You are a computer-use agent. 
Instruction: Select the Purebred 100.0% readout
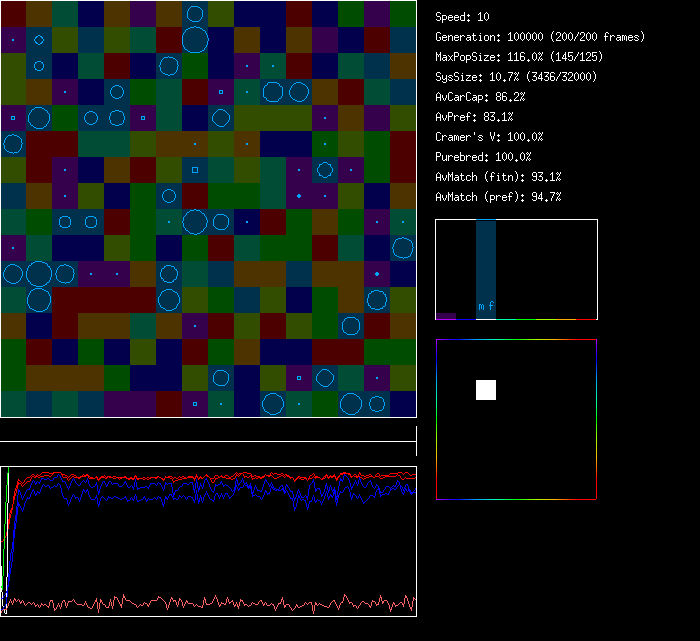pyautogui.click(x=484, y=157)
